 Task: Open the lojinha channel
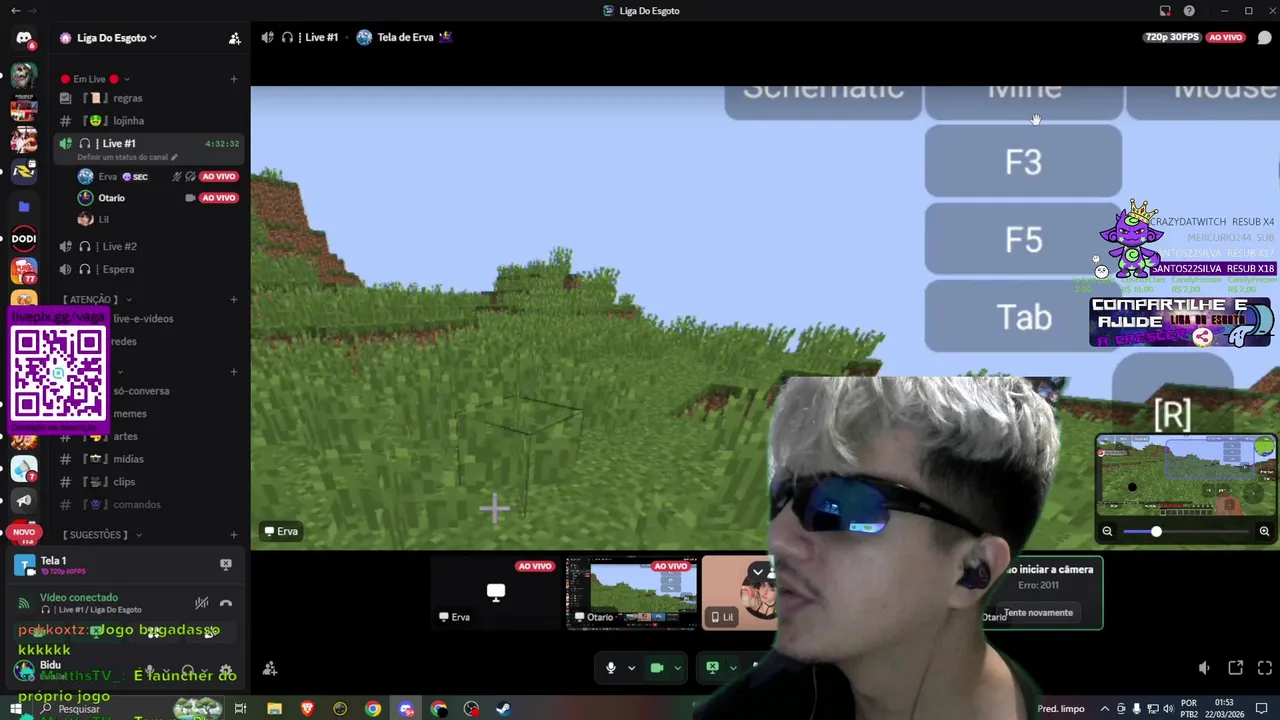point(150,121)
